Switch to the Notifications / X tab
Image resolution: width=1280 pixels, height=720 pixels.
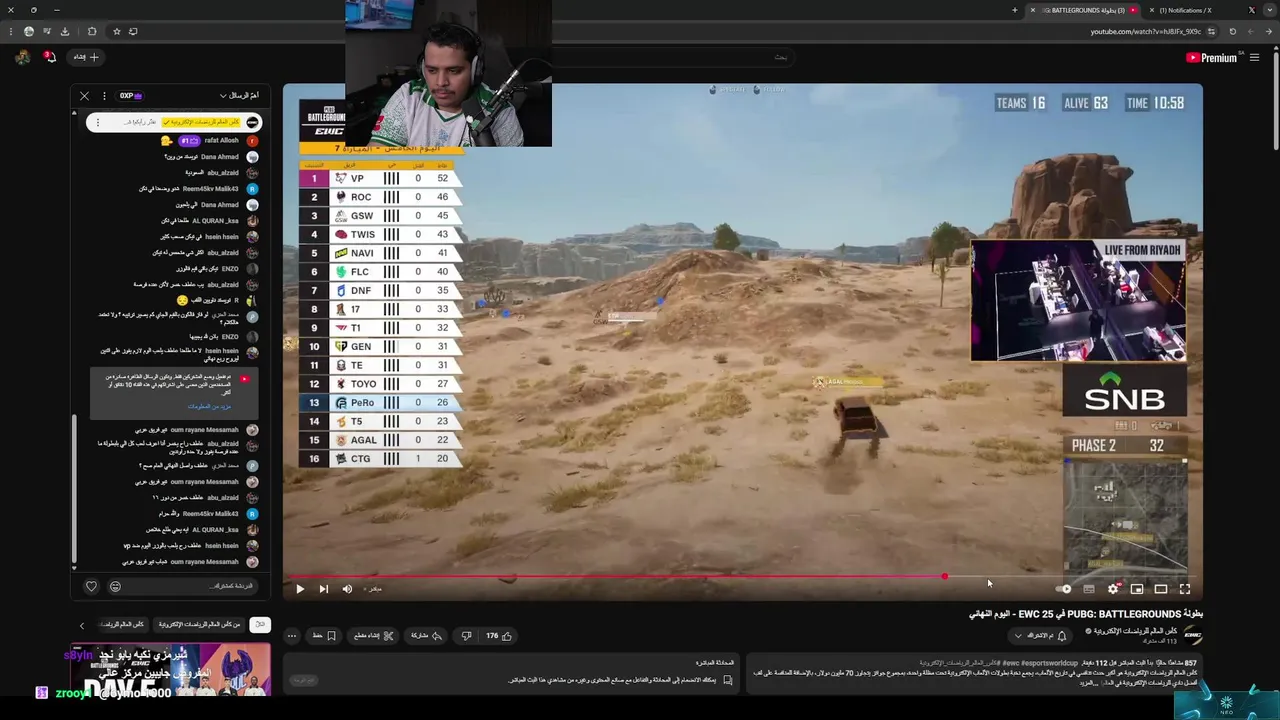coord(1204,10)
